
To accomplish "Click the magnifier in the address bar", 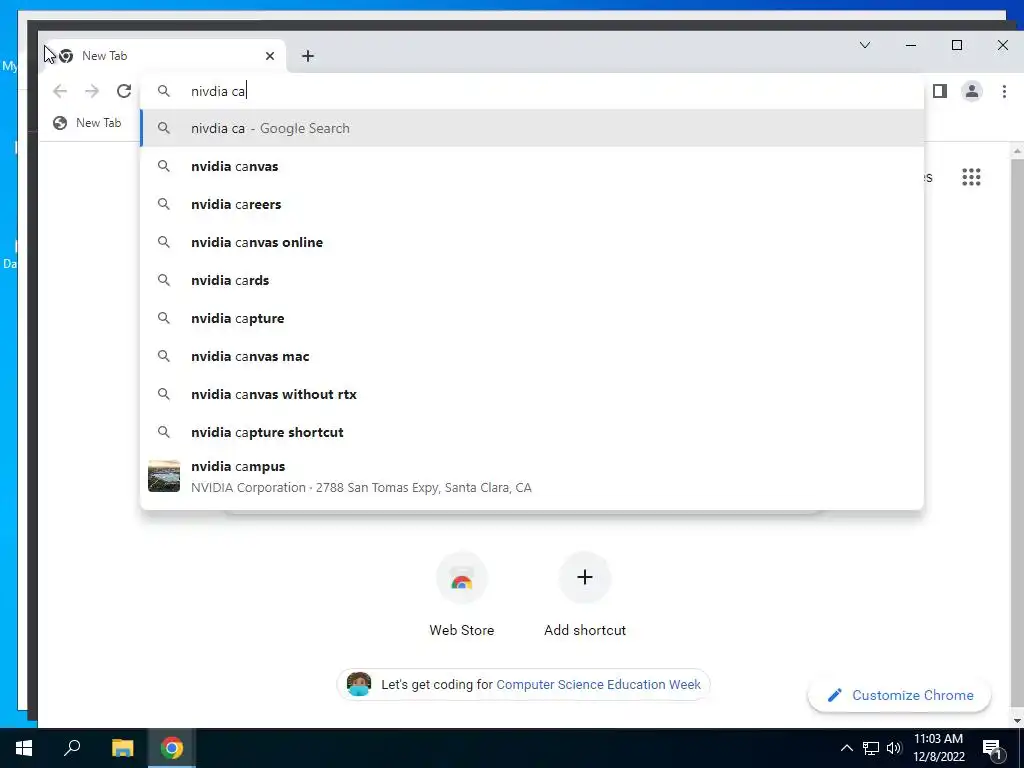I will 164,91.
